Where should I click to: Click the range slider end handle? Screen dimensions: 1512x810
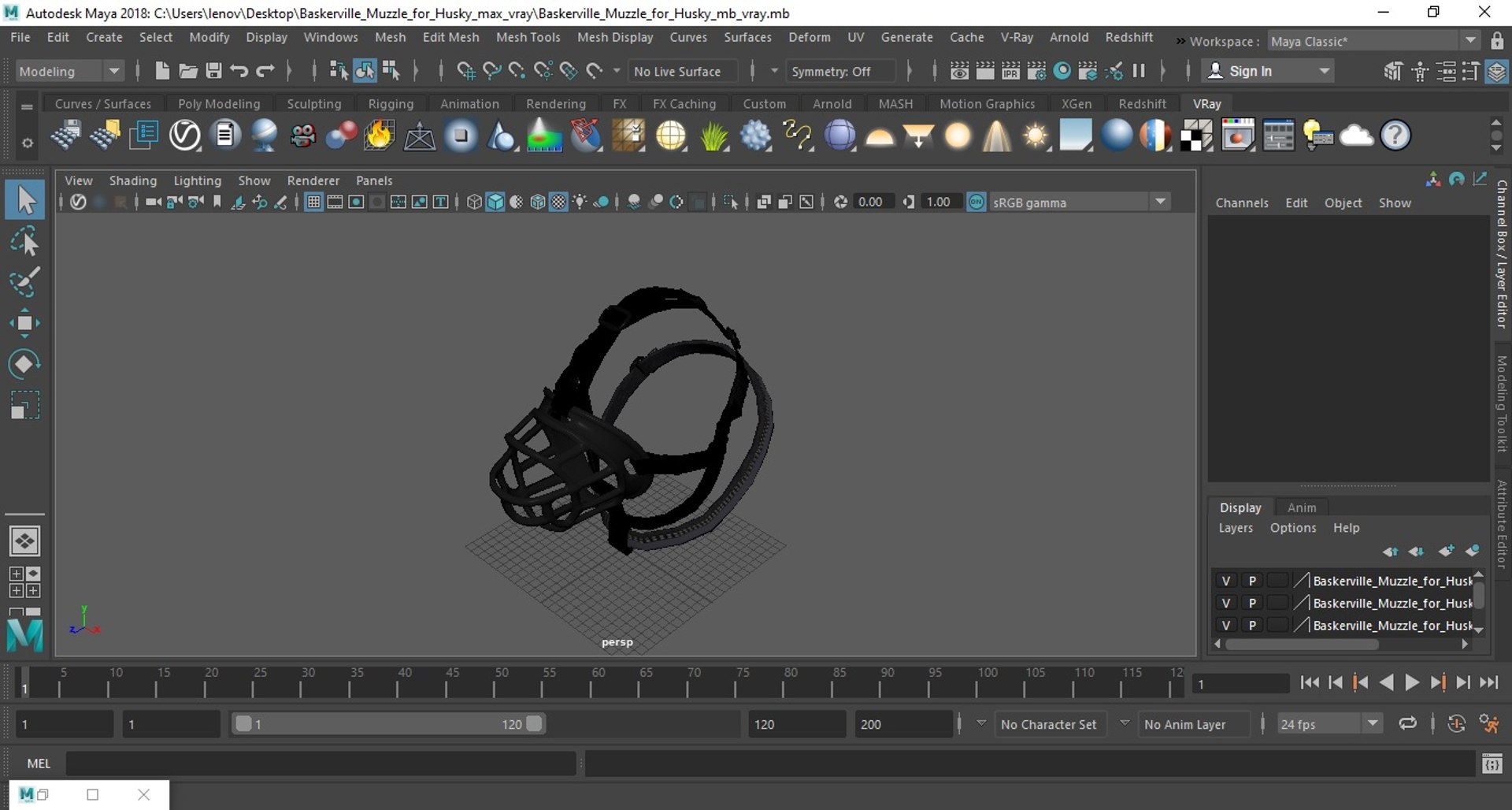coord(535,723)
